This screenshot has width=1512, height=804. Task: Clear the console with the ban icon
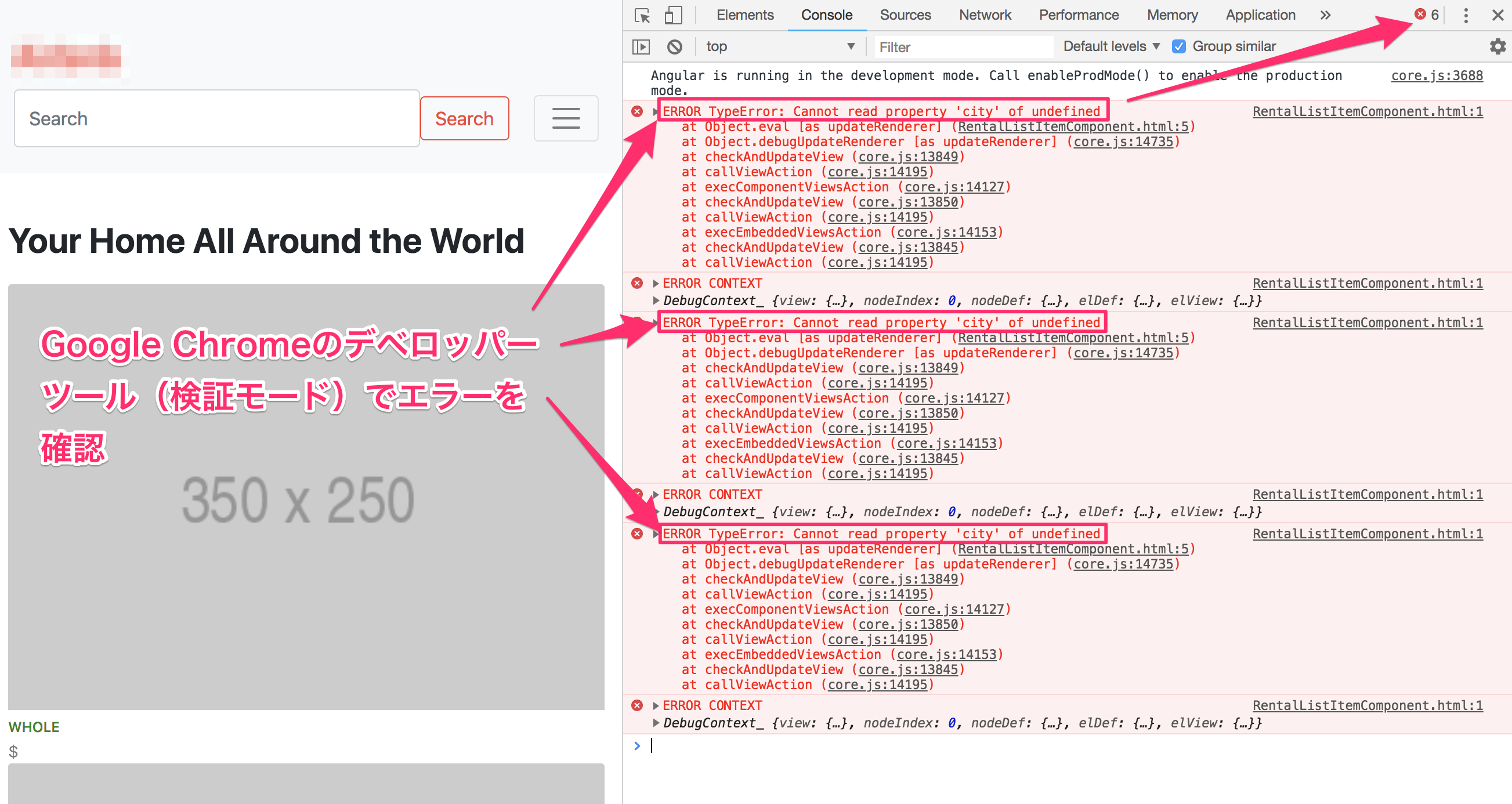click(x=674, y=46)
